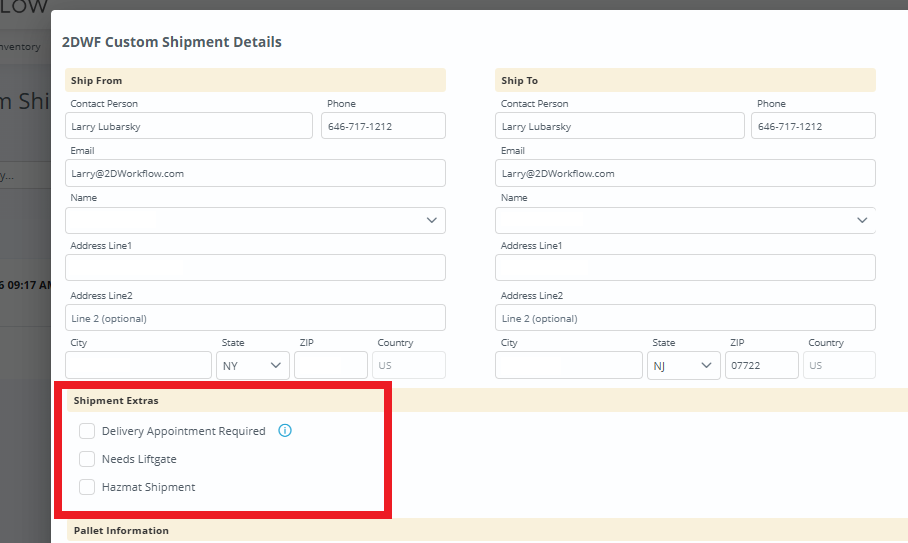Click the Ship From City field
Viewport: 908px width, 543px height.
138,366
